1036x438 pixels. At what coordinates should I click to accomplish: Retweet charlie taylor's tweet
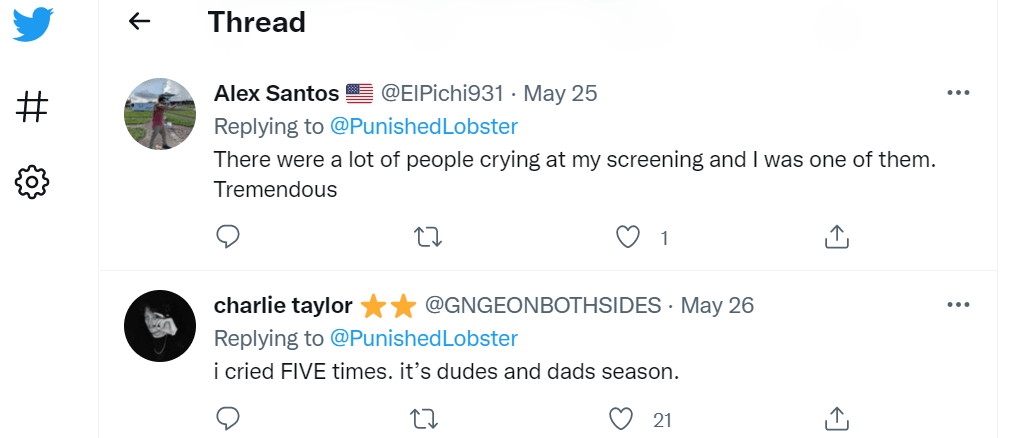click(428, 418)
